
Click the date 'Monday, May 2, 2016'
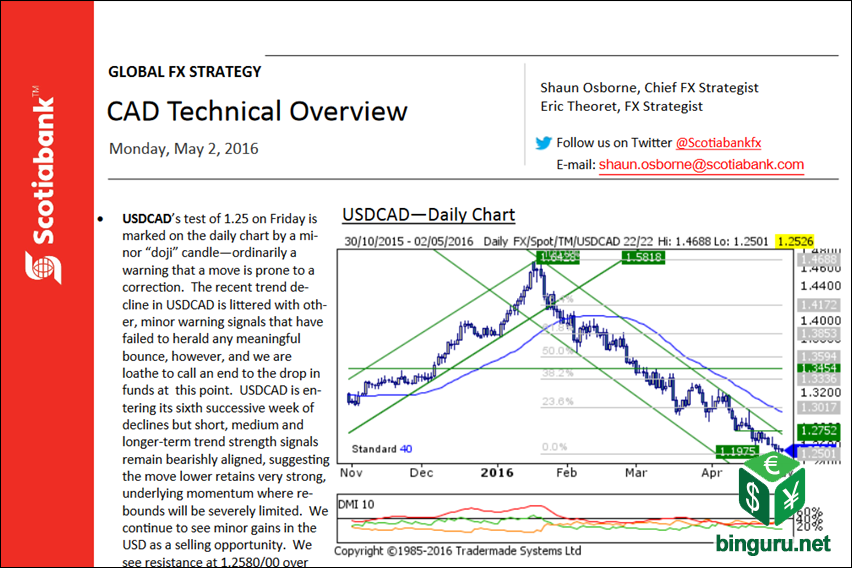coord(184,149)
